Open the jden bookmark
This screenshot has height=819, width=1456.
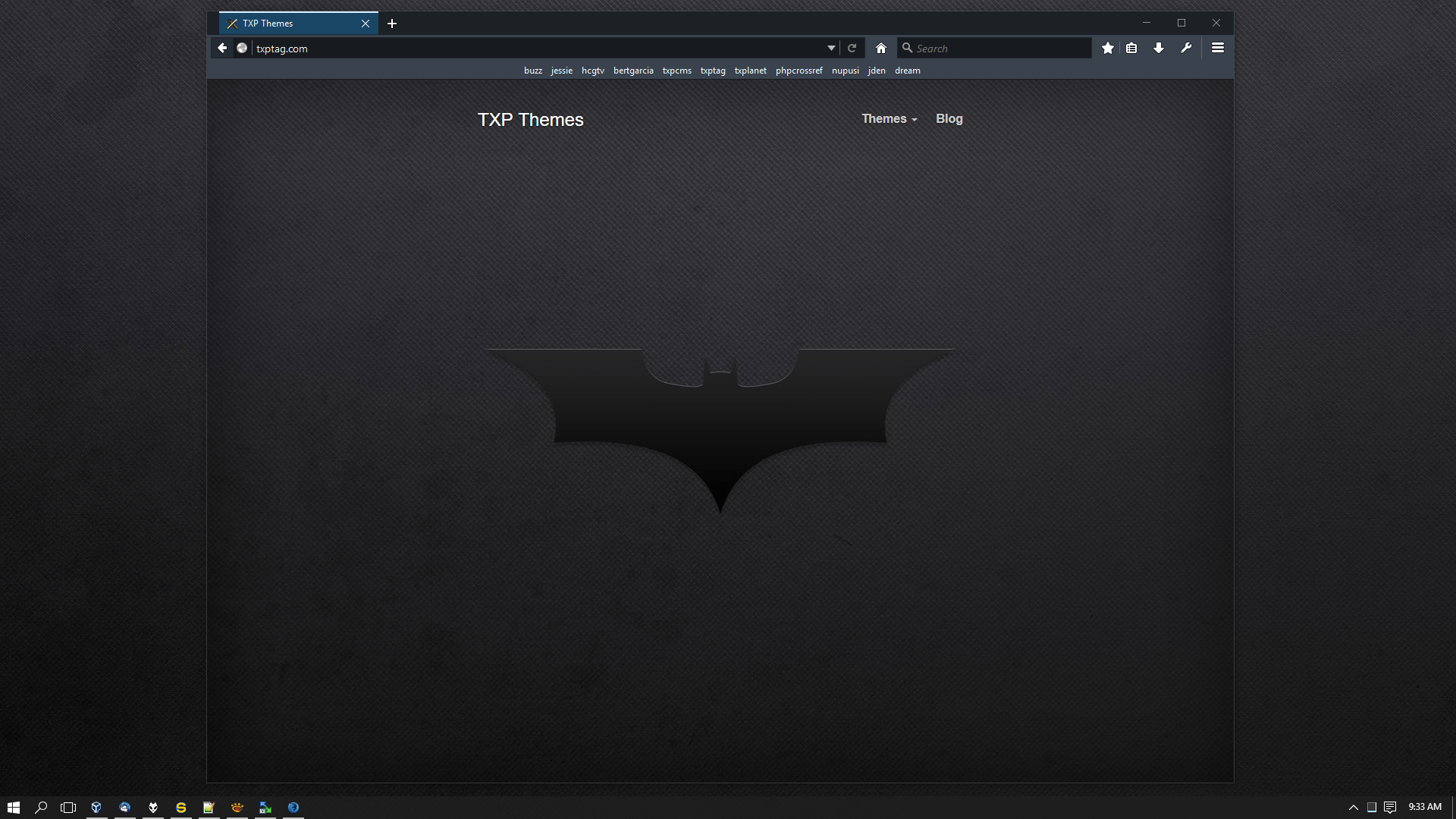[x=877, y=71]
